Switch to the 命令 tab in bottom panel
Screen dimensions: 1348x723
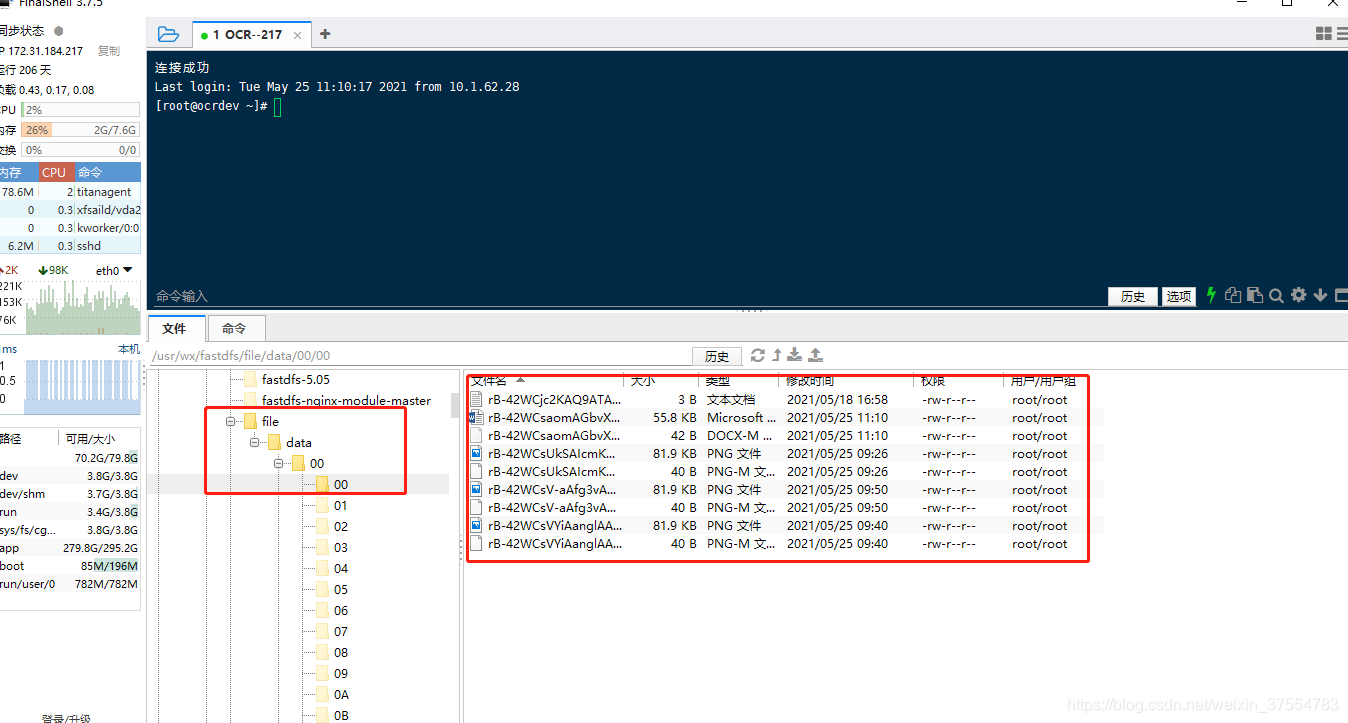pos(234,328)
